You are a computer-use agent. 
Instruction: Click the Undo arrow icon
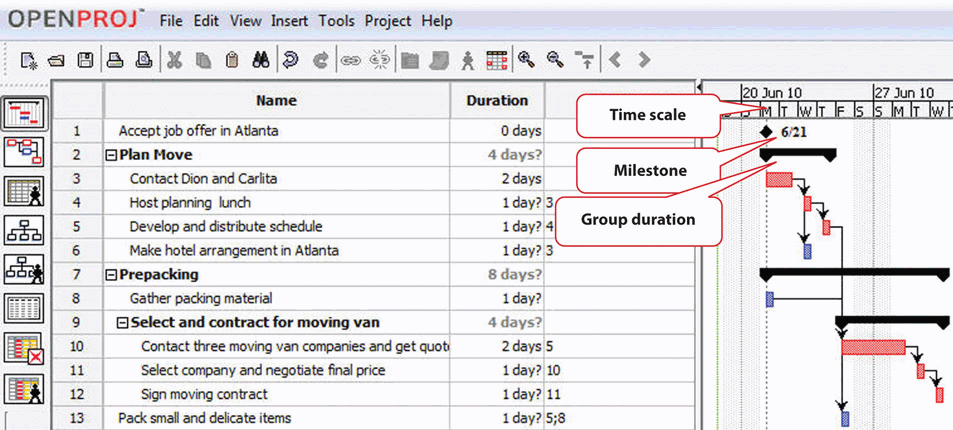point(290,60)
